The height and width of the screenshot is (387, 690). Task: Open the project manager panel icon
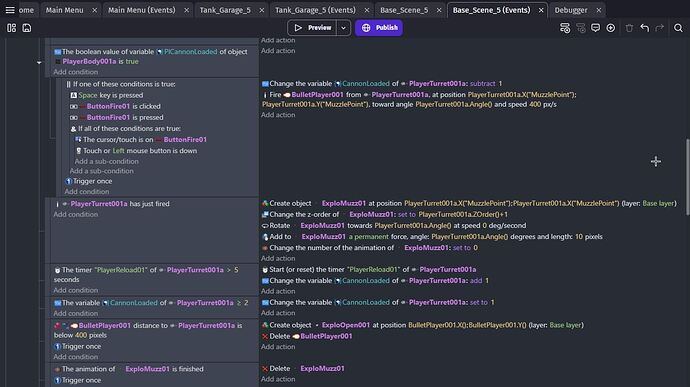[x=11, y=28]
